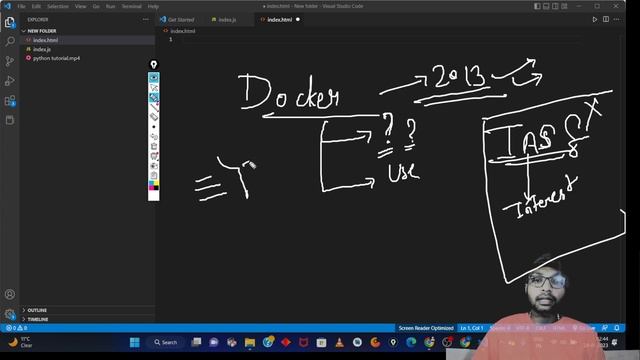Toggle Primary Side Bar layout icon
This screenshot has width=640, height=360.
(x=537, y=6)
